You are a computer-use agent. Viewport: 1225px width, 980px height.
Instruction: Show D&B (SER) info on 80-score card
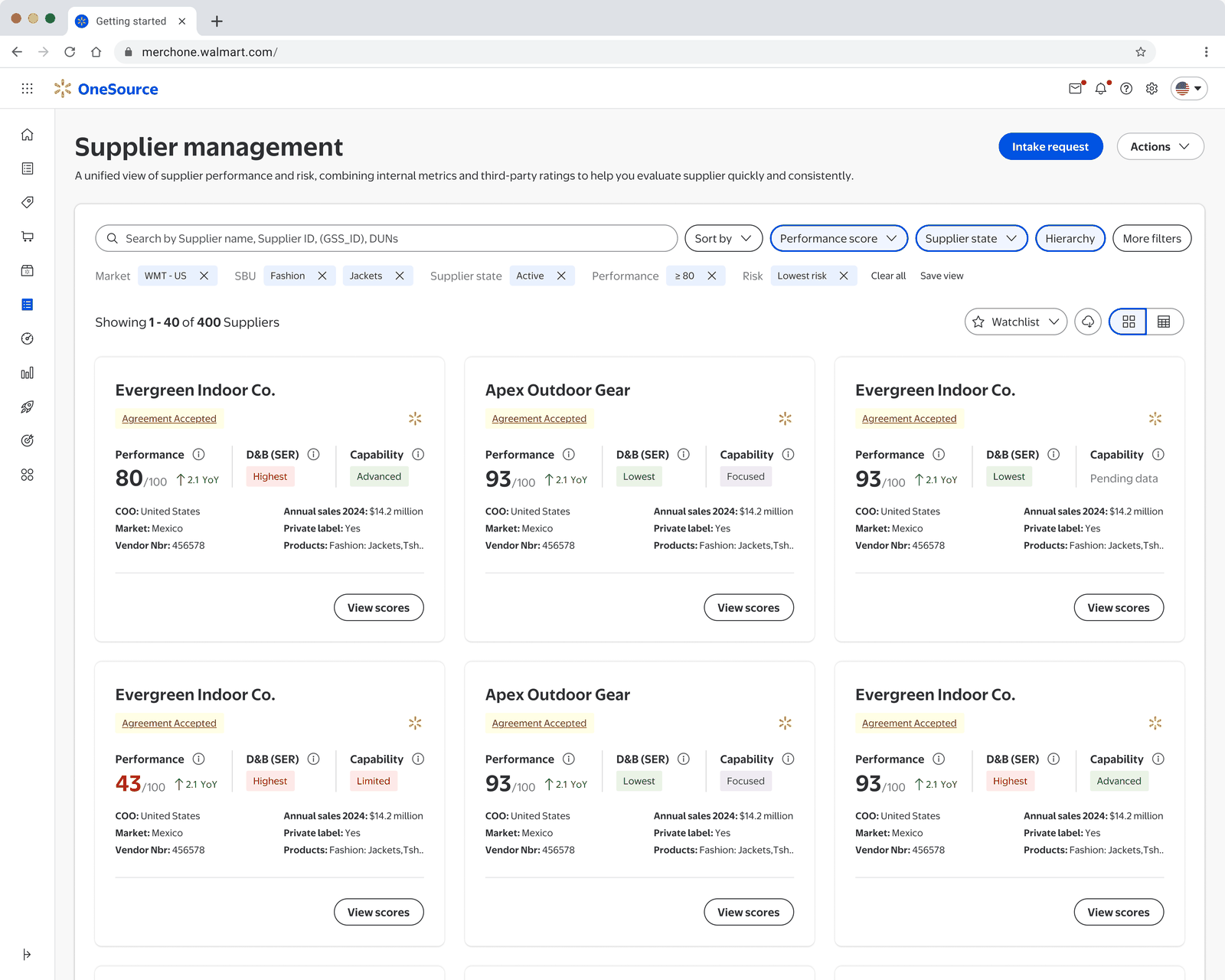313,454
